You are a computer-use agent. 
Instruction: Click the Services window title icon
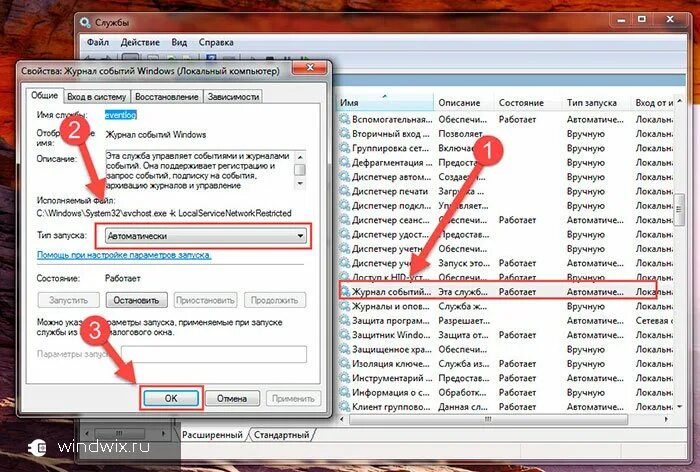click(x=85, y=22)
